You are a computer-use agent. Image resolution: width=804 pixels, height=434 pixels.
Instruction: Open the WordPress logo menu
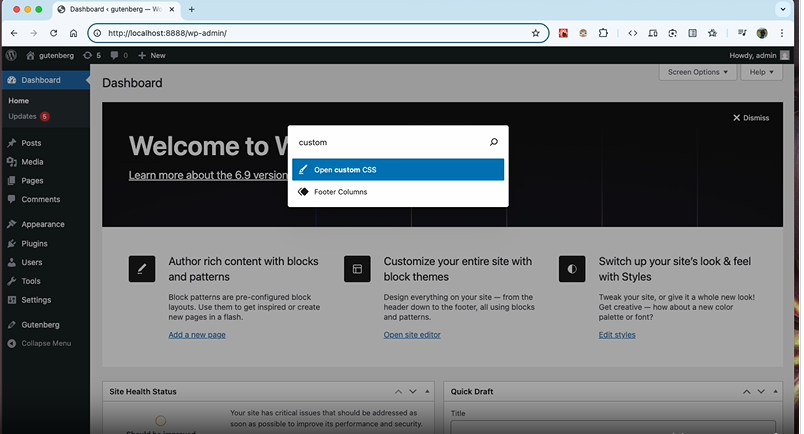pyautogui.click(x=11, y=55)
